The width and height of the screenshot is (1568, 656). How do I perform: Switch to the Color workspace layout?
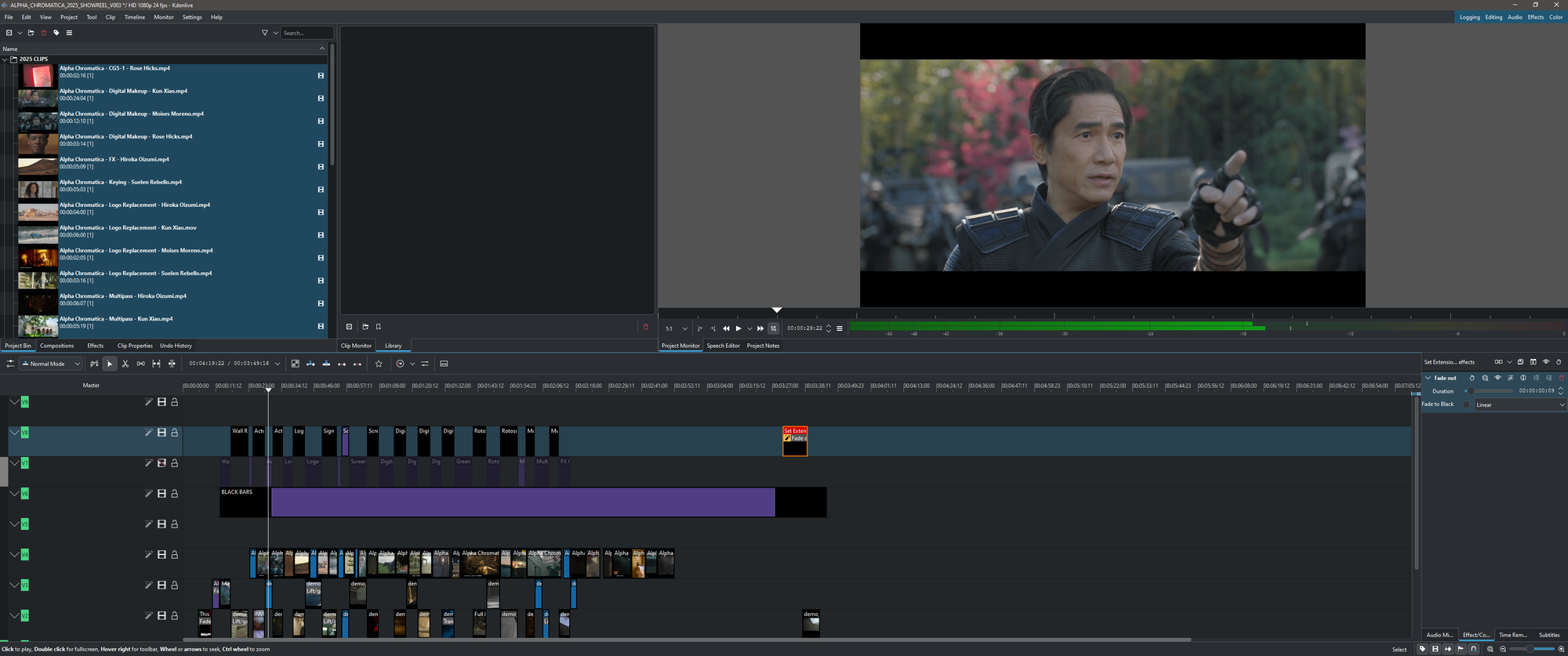(x=1555, y=17)
